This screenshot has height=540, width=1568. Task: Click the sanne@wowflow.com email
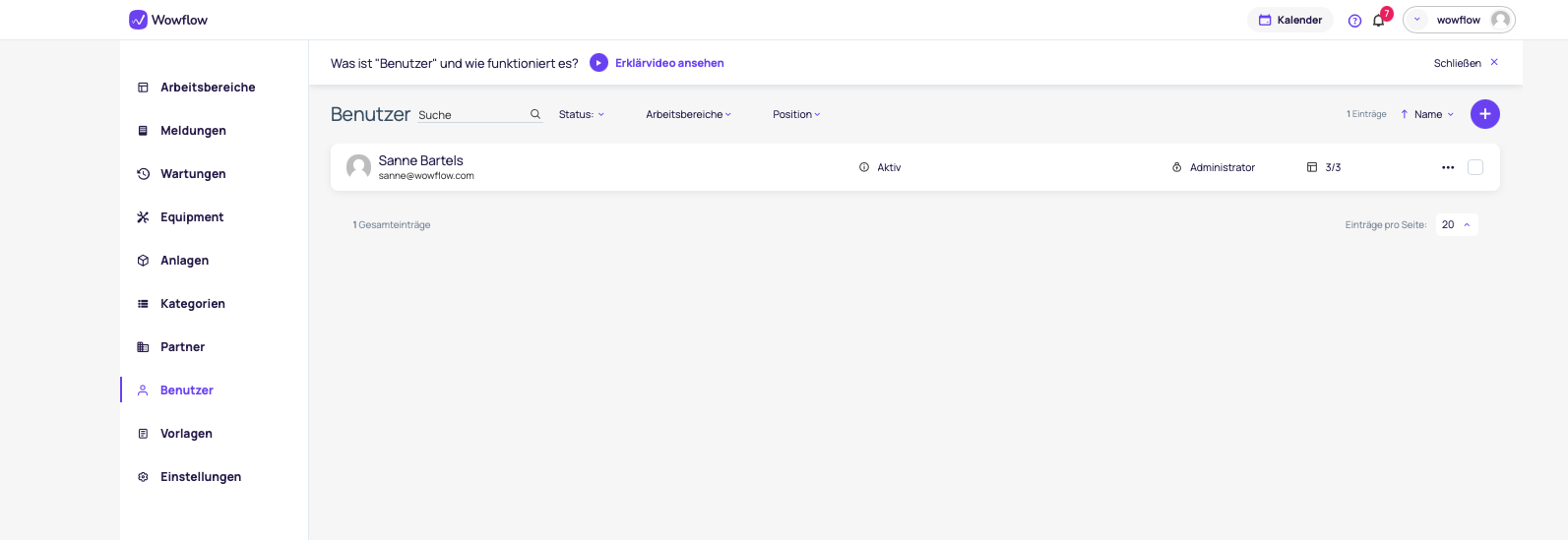tap(426, 176)
